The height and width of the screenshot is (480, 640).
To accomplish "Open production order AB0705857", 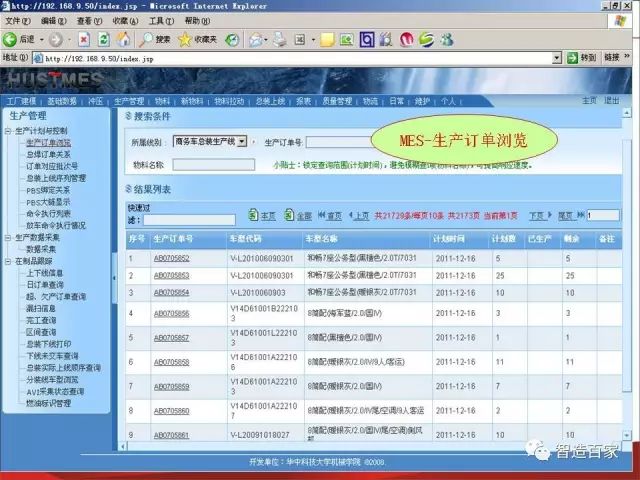I will tap(171, 338).
